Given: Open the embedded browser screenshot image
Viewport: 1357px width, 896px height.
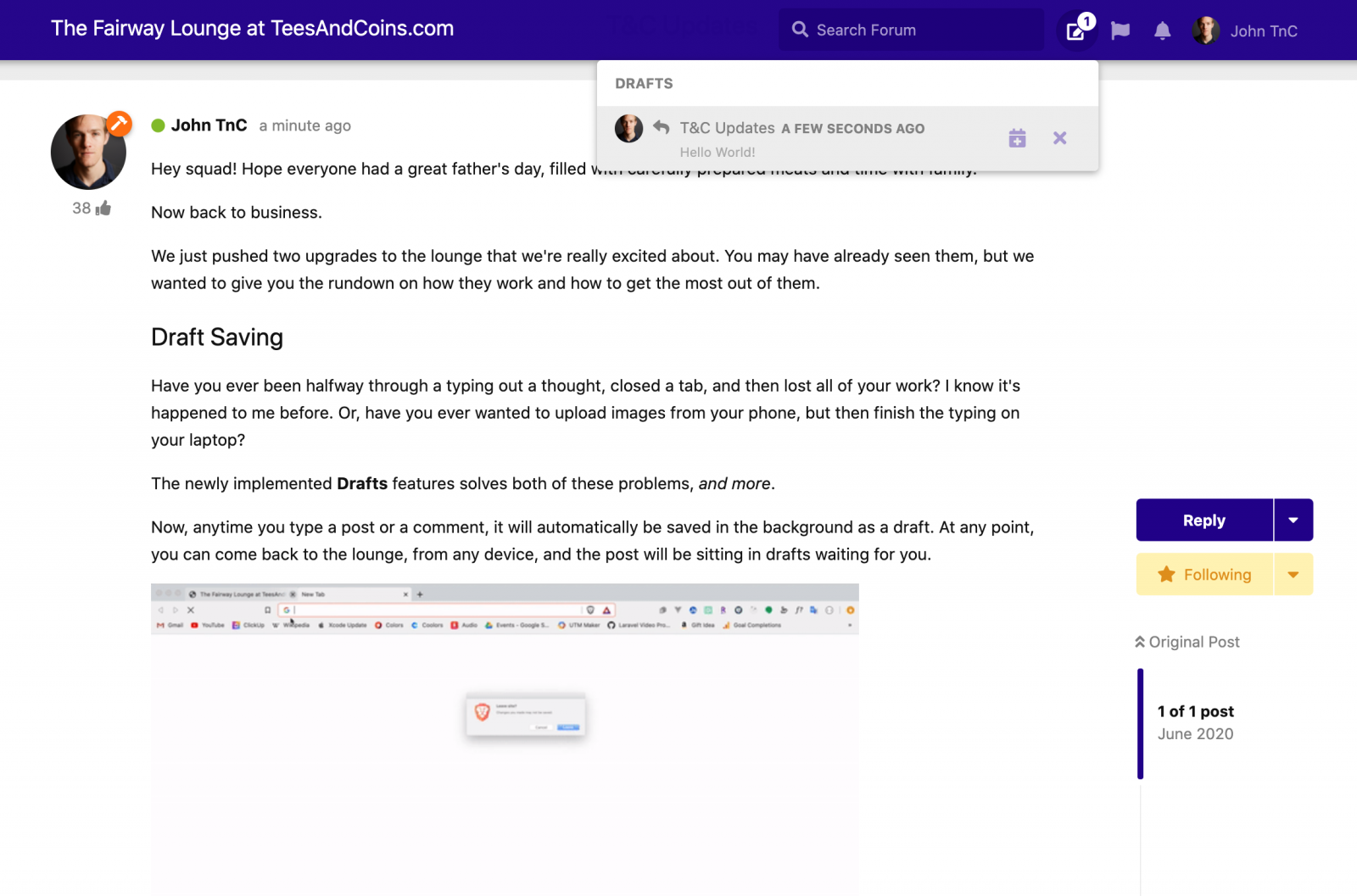Looking at the screenshot, I should click(x=505, y=739).
